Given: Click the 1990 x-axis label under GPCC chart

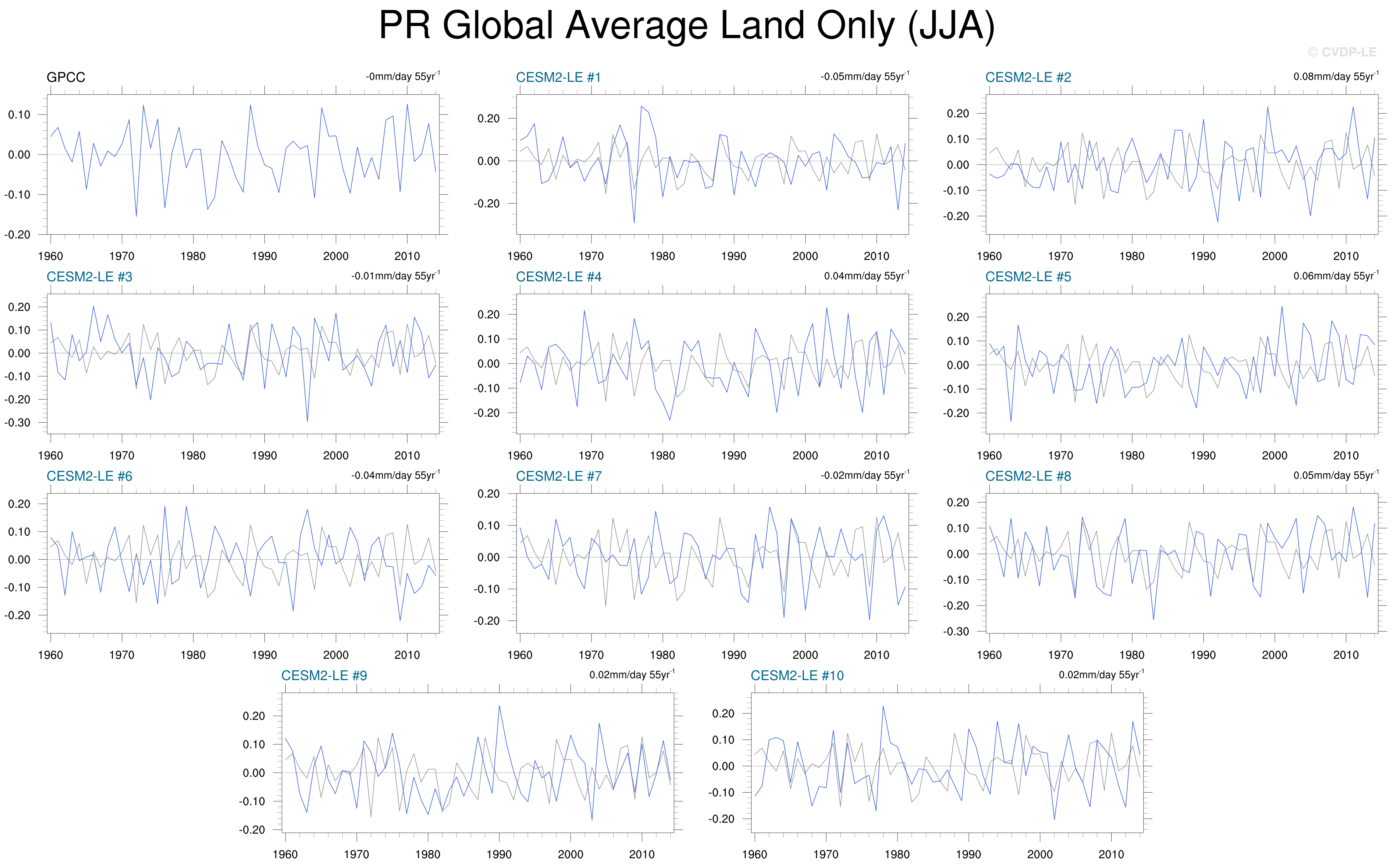Looking at the screenshot, I should coord(264,256).
